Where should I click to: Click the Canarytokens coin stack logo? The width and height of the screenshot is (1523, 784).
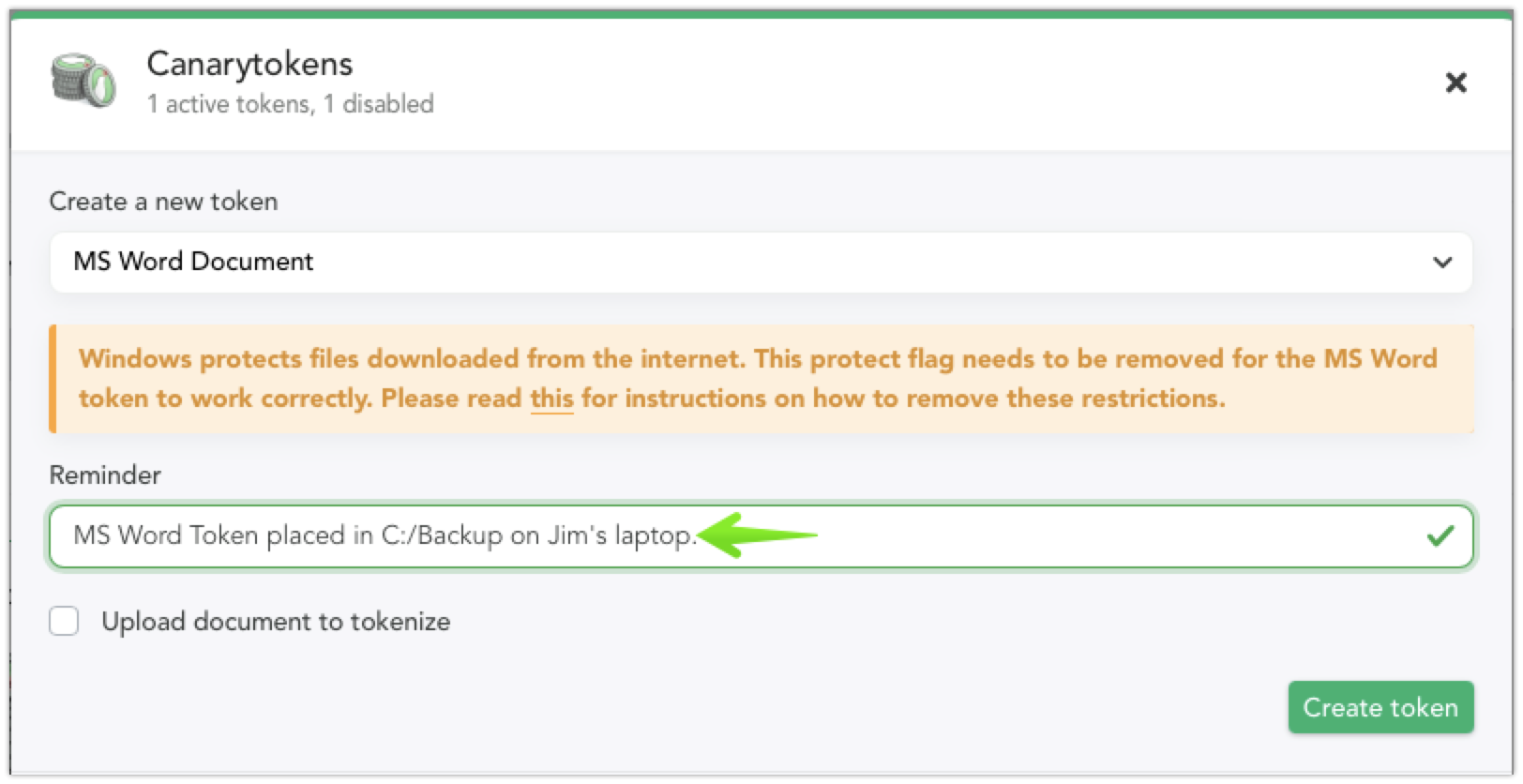83,81
